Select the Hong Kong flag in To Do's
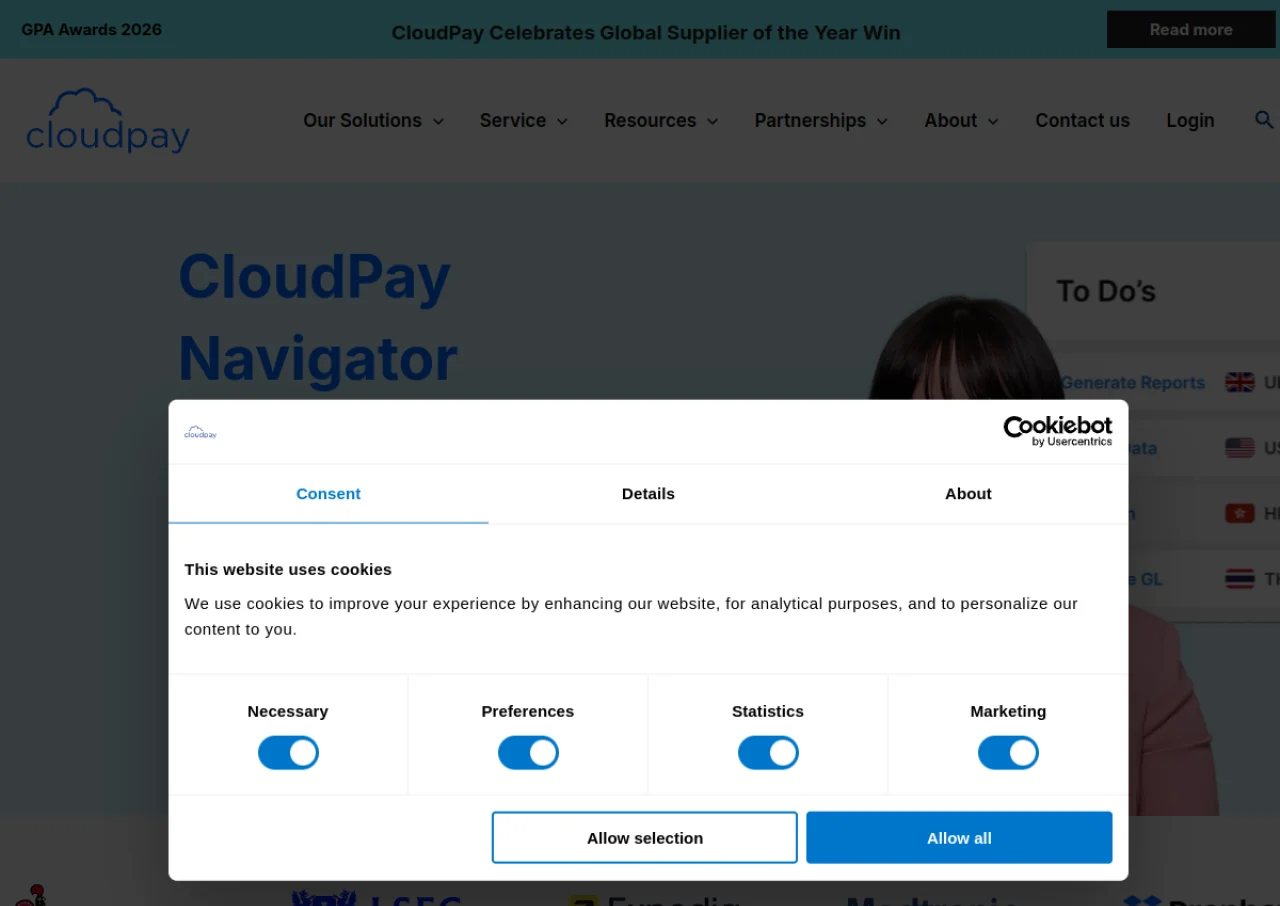The width and height of the screenshot is (1280, 906). (1240, 513)
